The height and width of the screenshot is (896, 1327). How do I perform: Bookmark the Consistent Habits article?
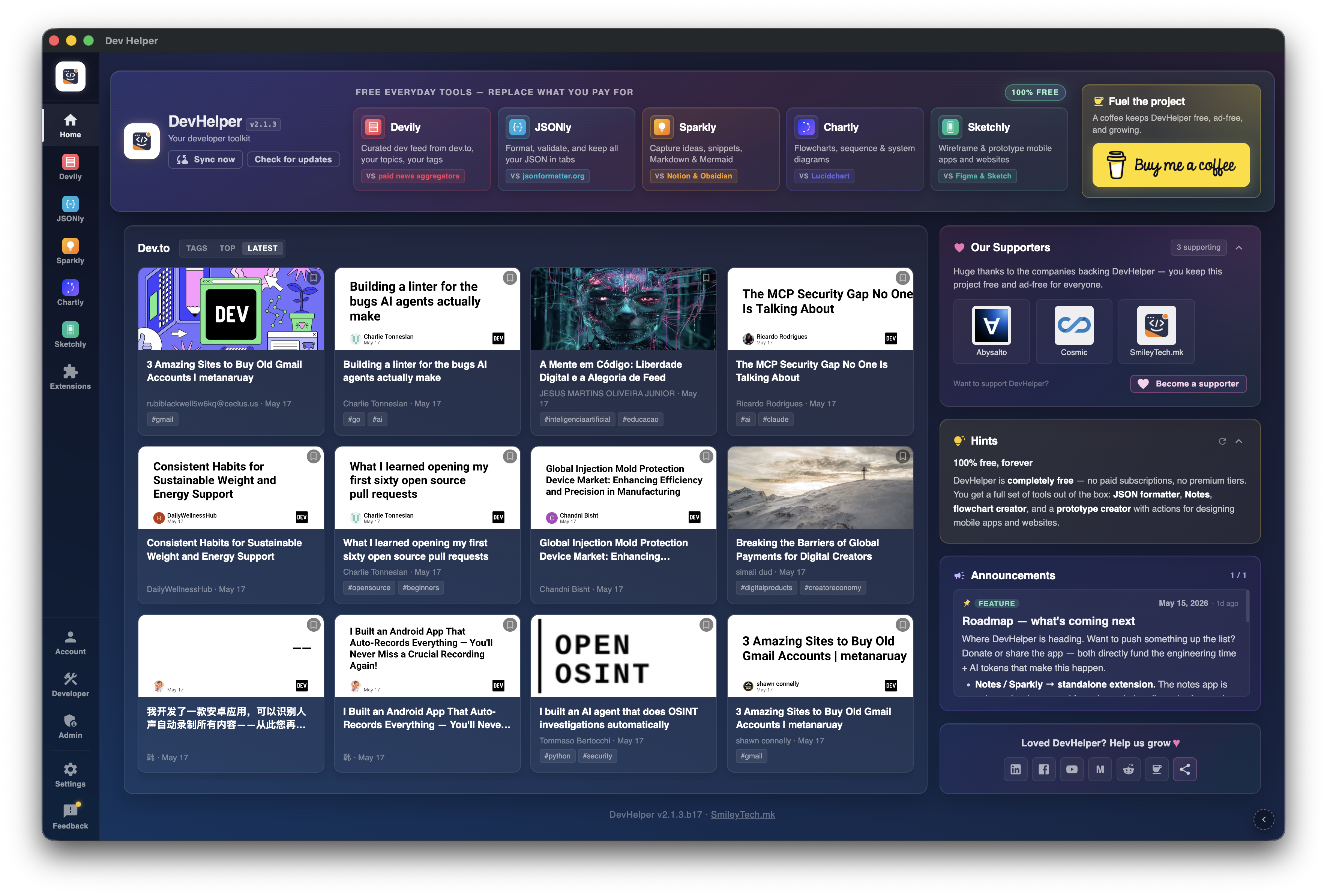pyautogui.click(x=314, y=456)
